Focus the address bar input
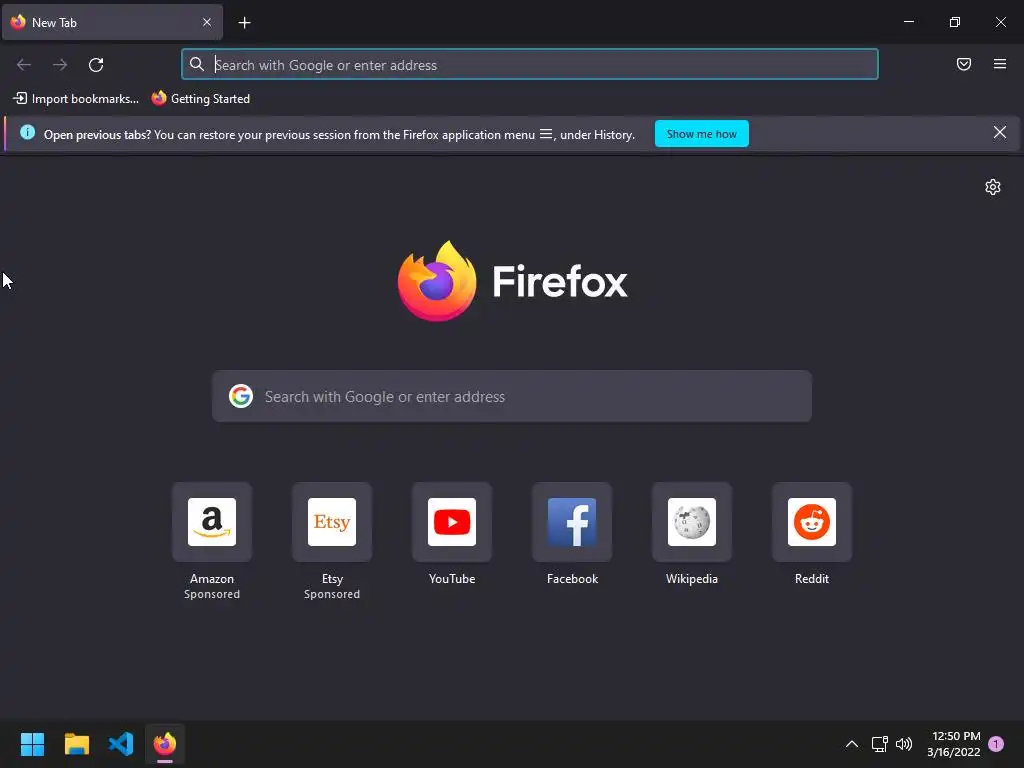Screen dimensions: 1024x768 (x=530, y=65)
